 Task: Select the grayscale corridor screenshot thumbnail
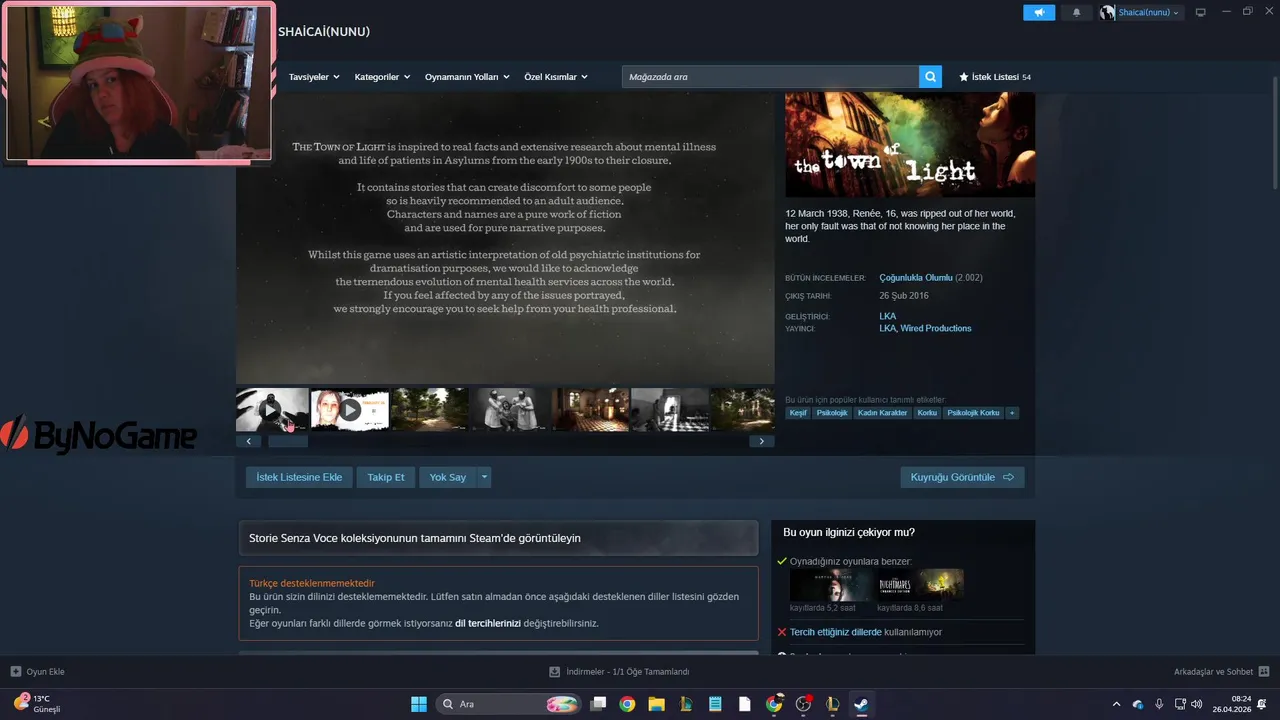(670, 409)
